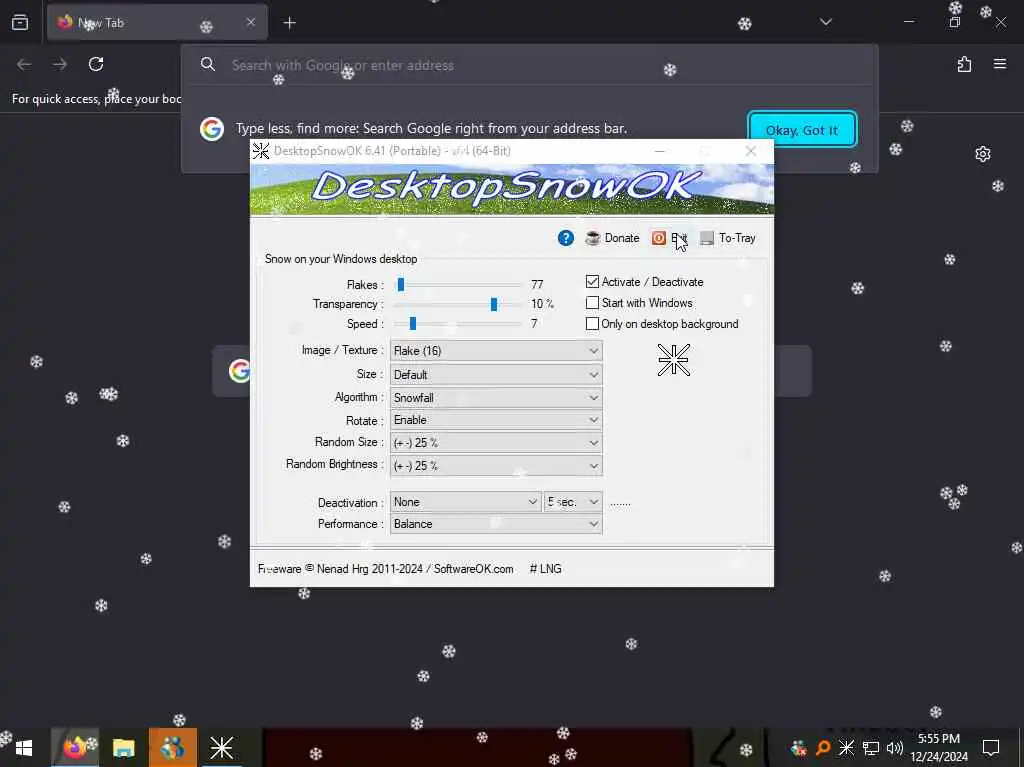This screenshot has height=767, width=1024.
Task: Open the Rotate dropdown showing Enable
Action: point(496,420)
